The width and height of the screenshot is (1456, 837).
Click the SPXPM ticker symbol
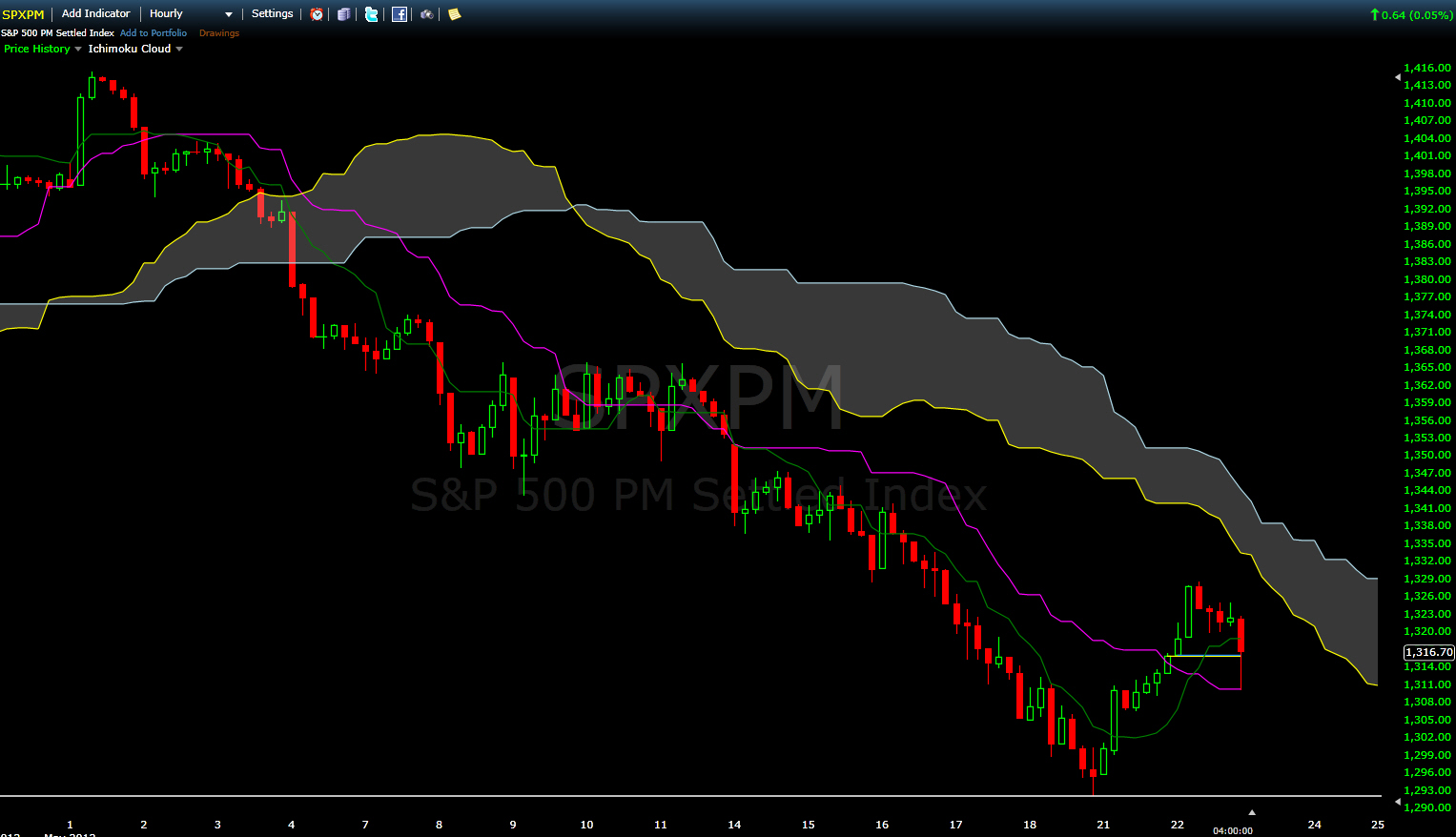pyautogui.click(x=23, y=14)
